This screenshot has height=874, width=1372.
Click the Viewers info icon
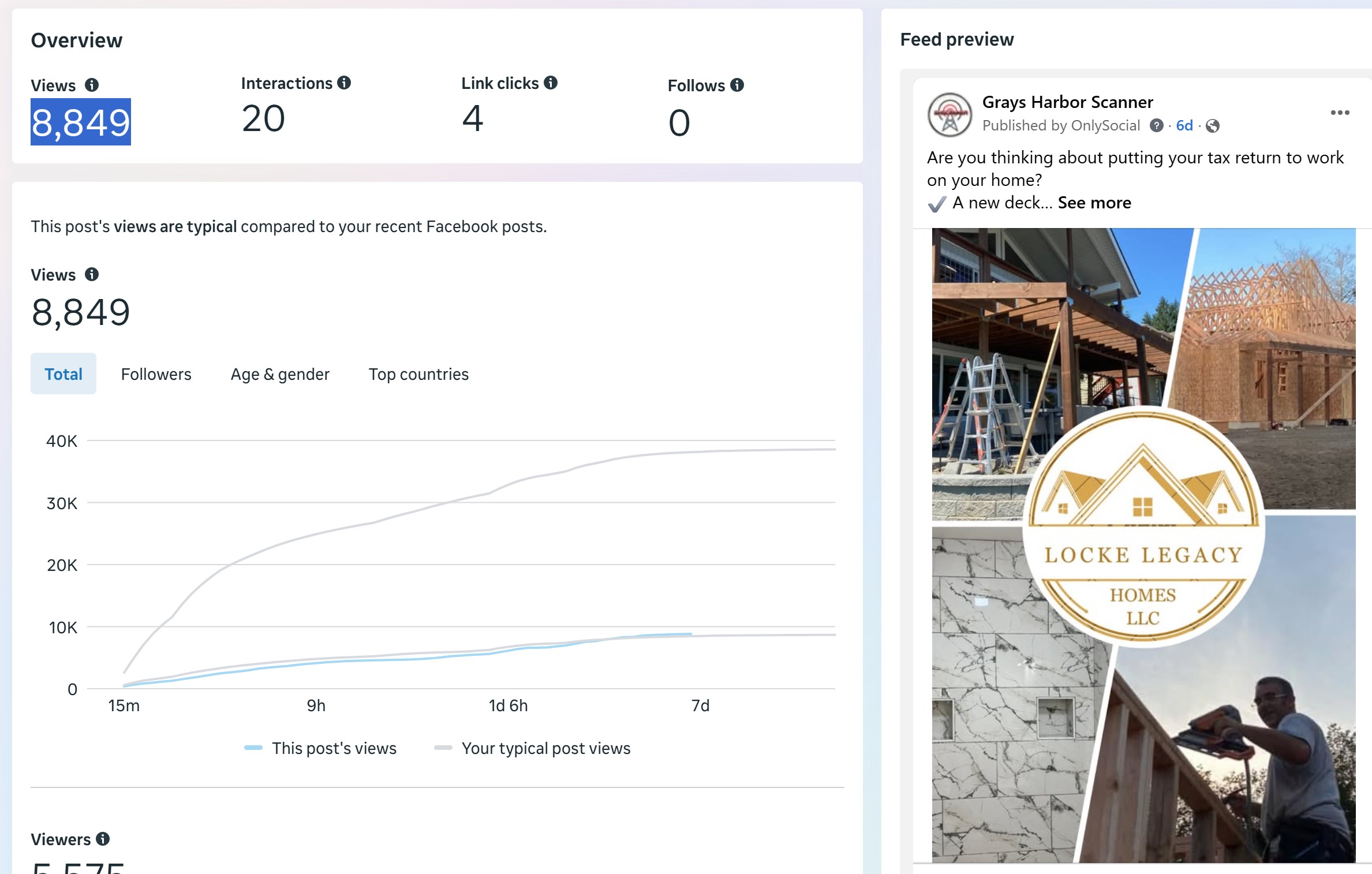(x=103, y=839)
